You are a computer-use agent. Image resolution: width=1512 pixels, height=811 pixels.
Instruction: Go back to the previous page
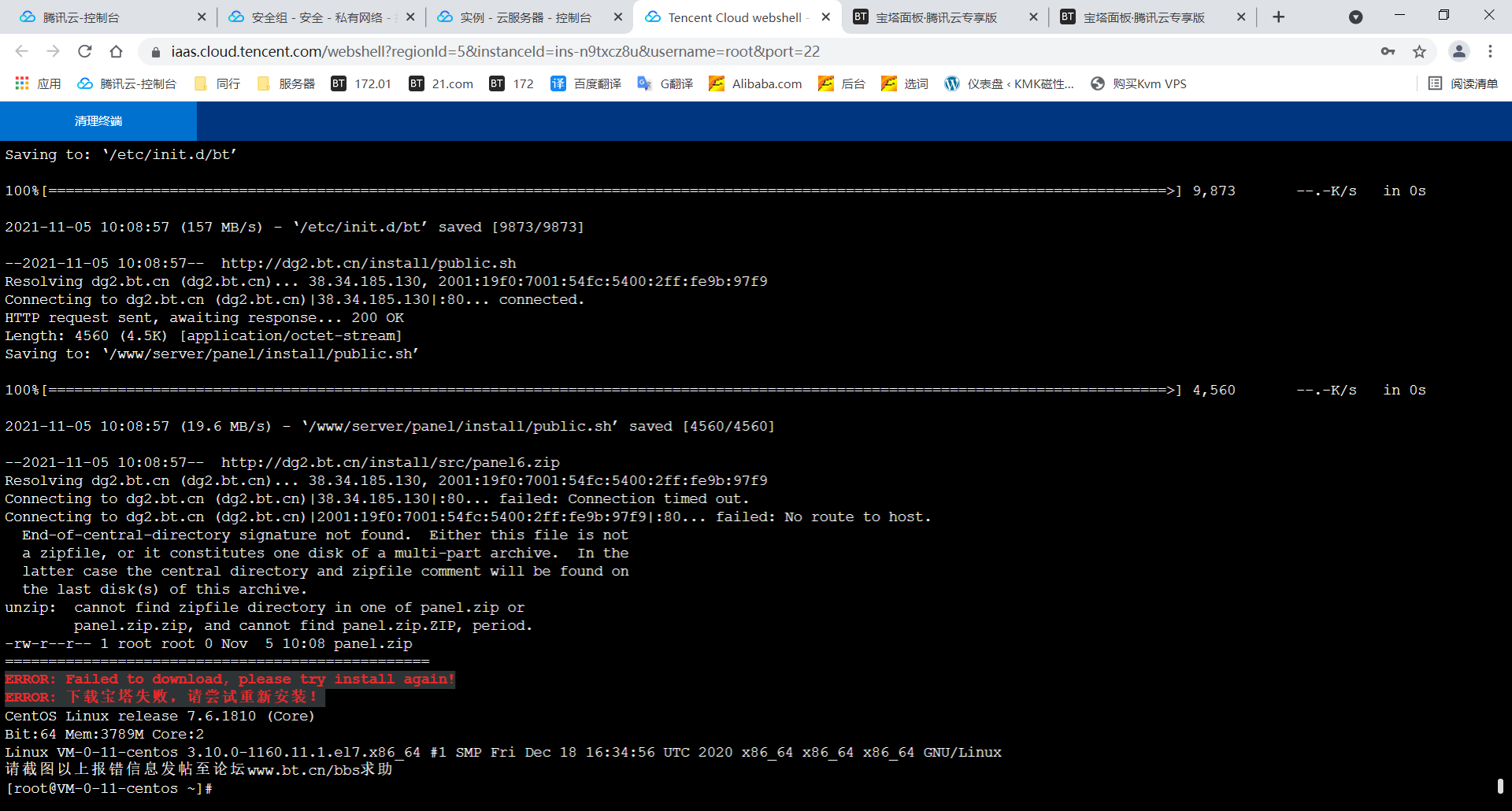pos(22,51)
